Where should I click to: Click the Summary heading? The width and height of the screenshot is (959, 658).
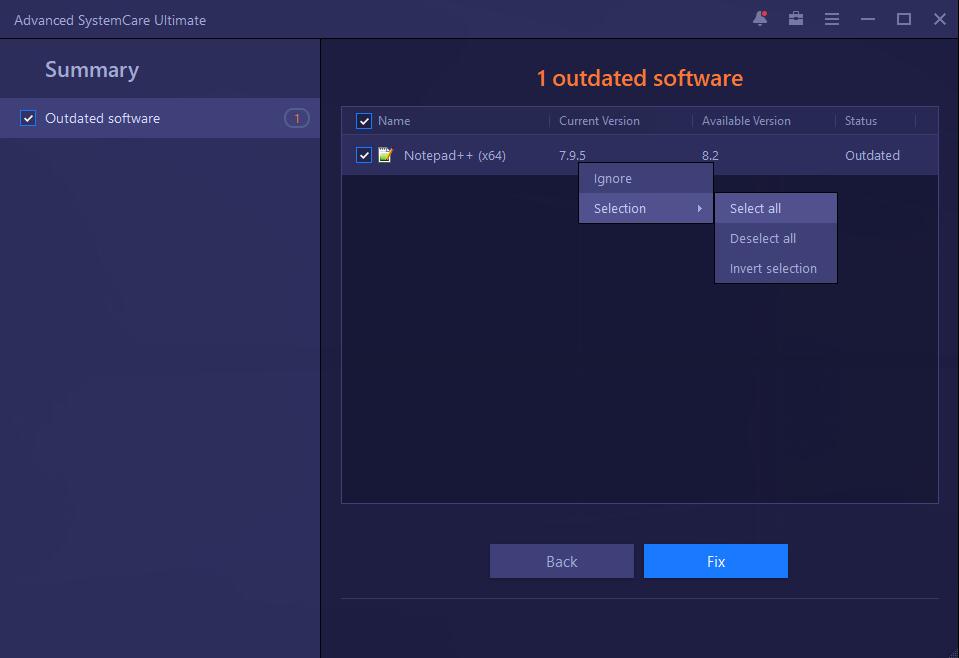92,70
